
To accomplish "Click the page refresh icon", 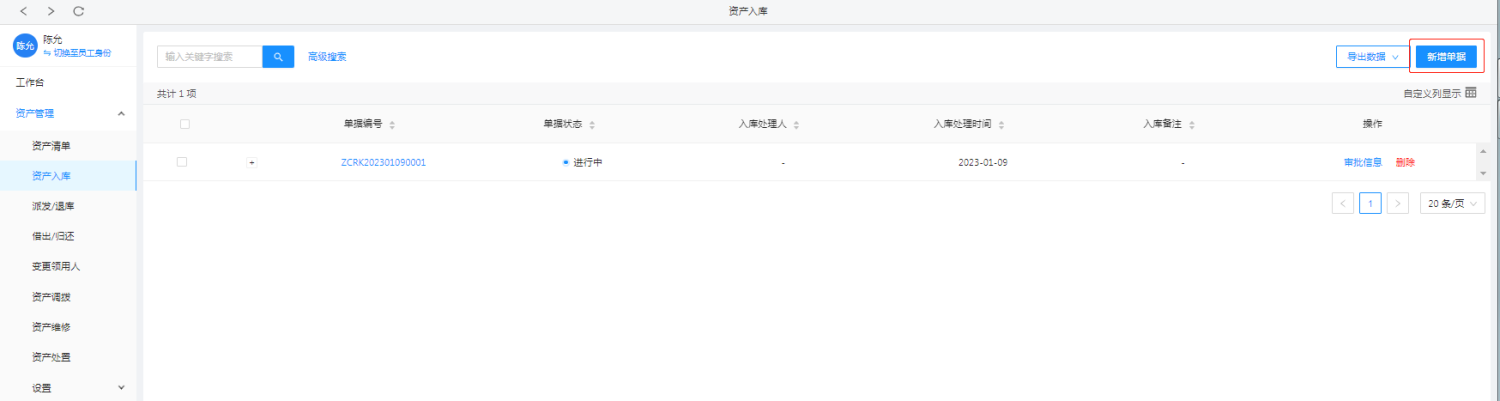I will [x=79, y=11].
